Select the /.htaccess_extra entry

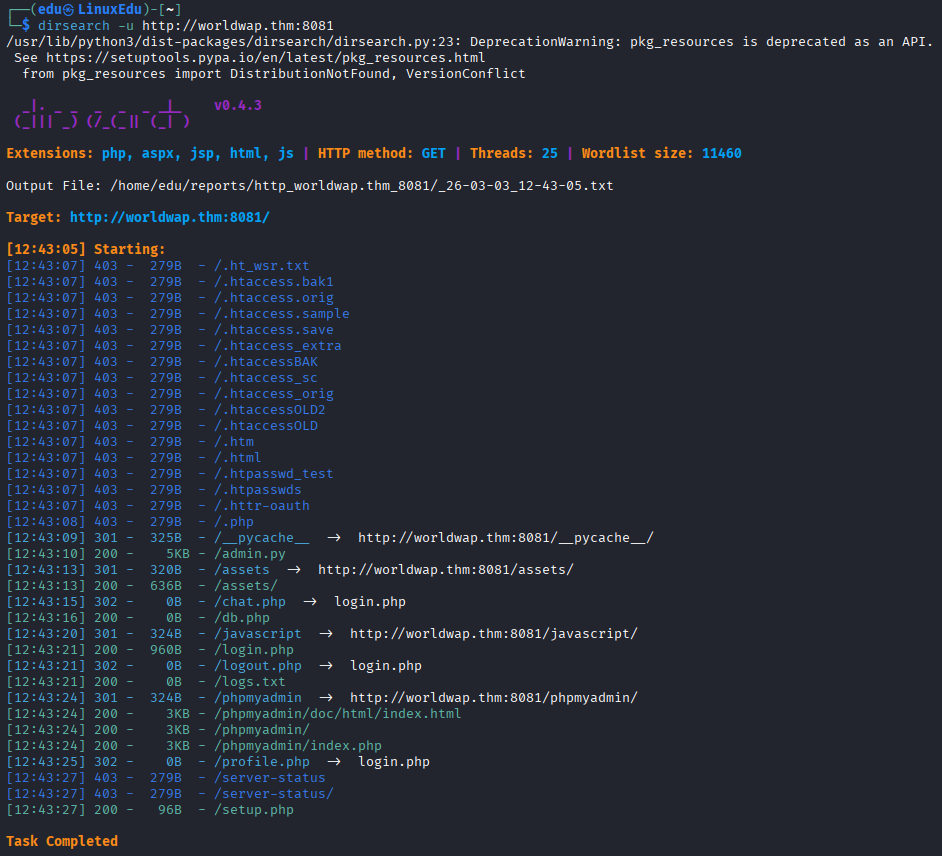pos(278,345)
